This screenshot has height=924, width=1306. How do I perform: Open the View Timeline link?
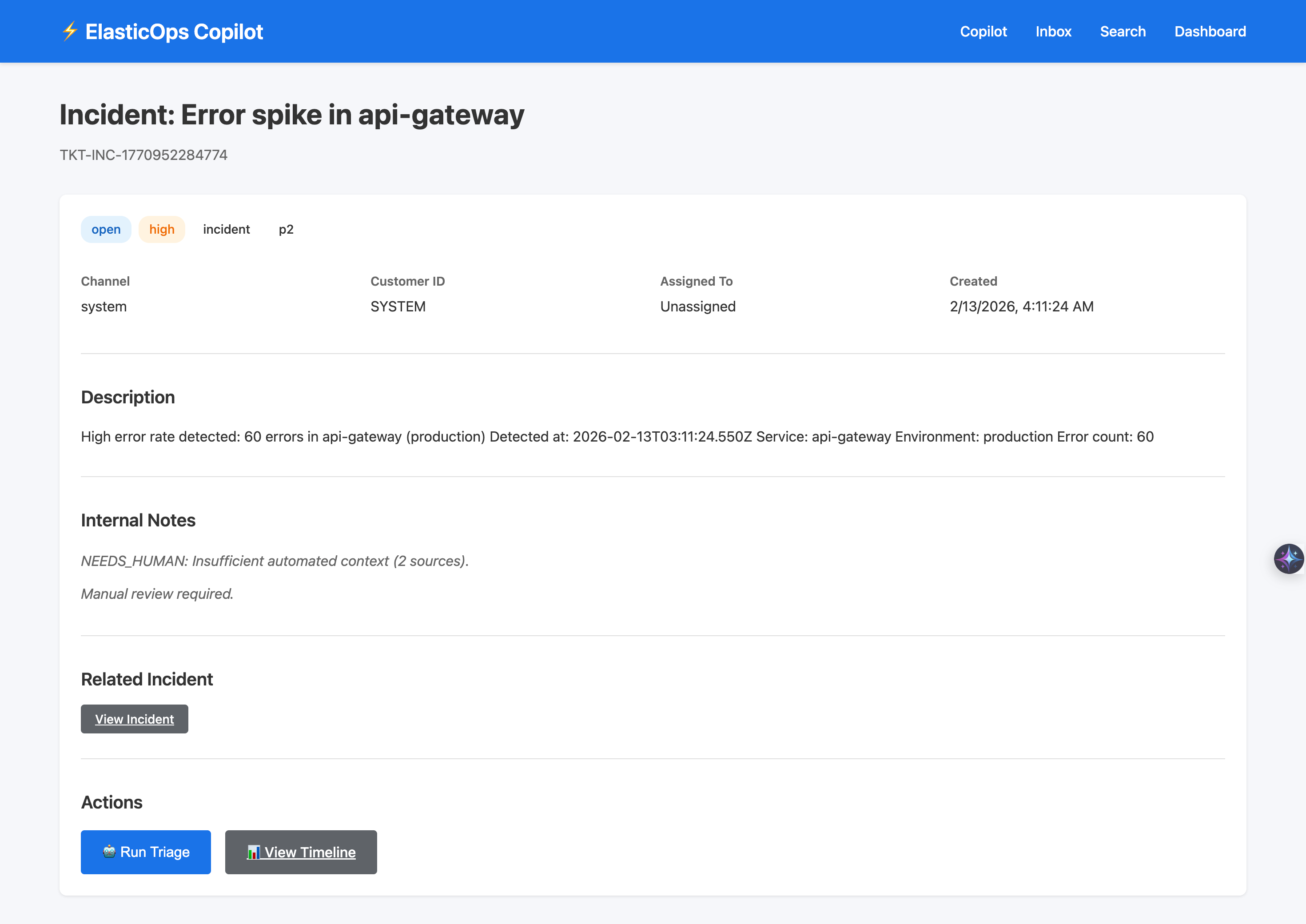click(x=310, y=852)
